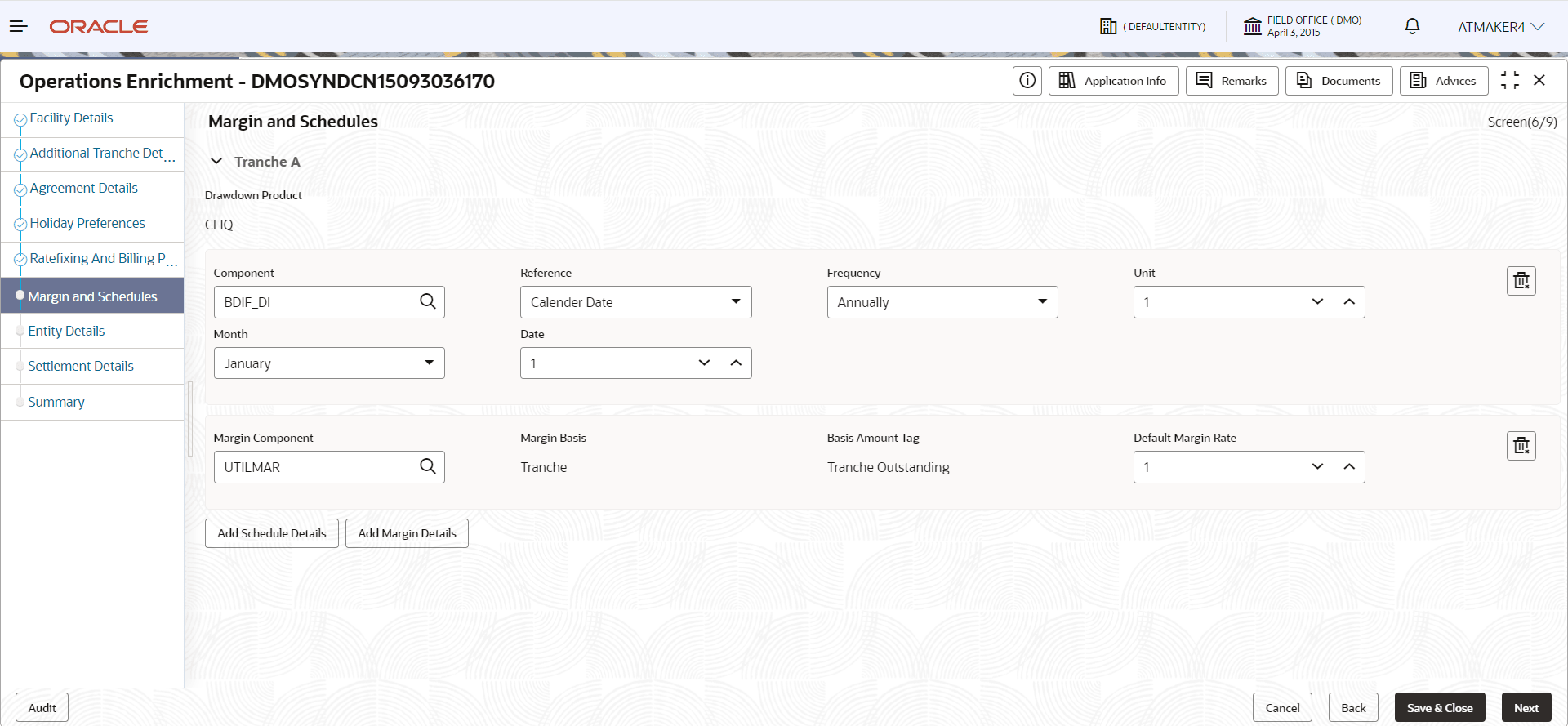This screenshot has height=726, width=1568.
Task: Search for Component using magnifier icon
Action: point(427,302)
